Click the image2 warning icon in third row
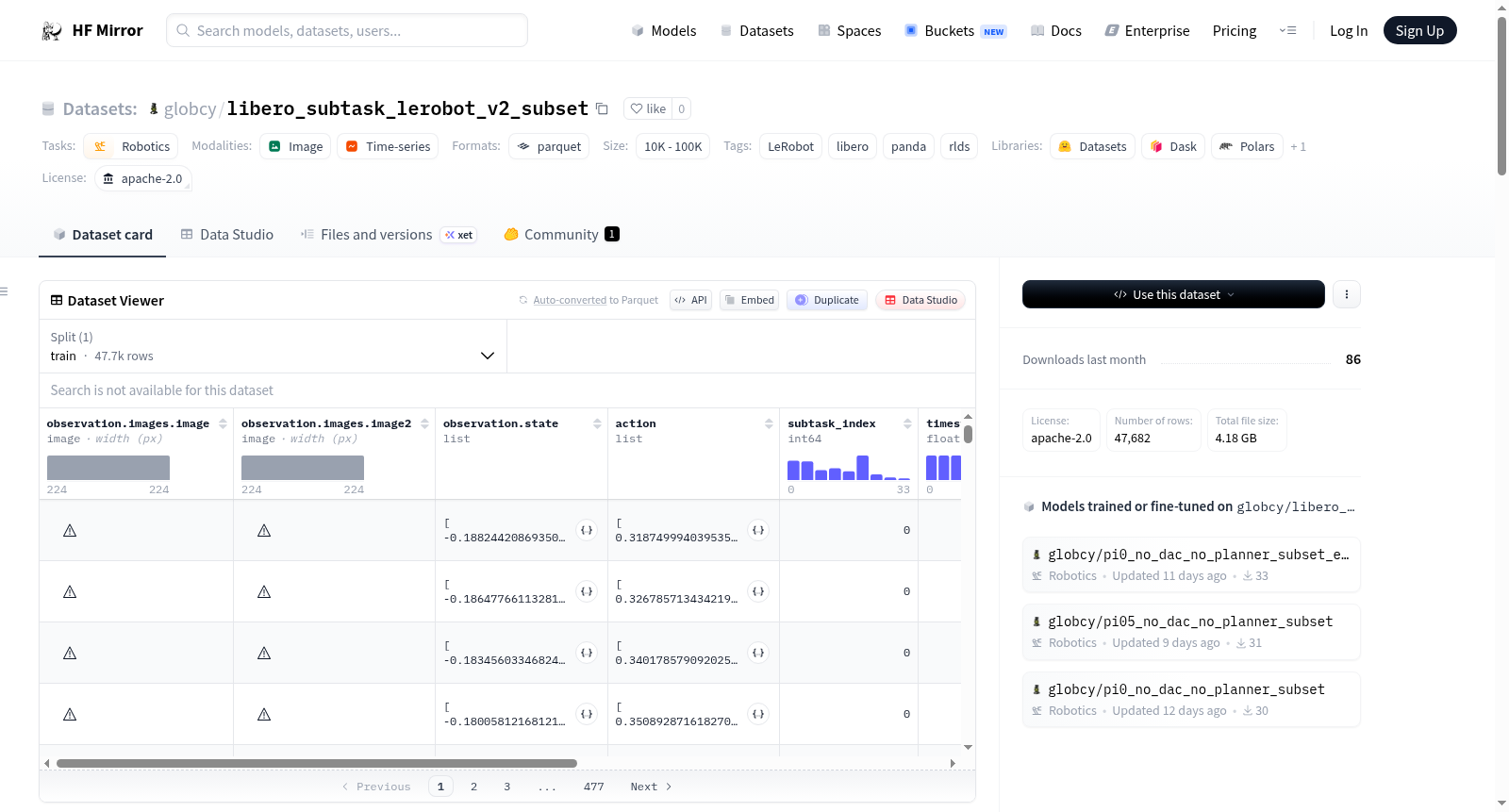 click(264, 654)
